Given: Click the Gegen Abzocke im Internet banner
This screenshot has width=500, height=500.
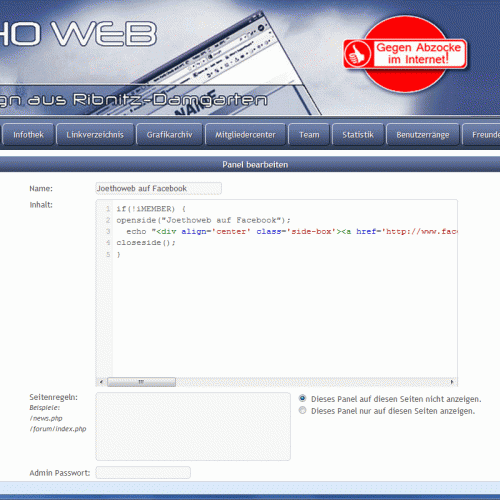Looking at the screenshot, I should click(405, 54).
